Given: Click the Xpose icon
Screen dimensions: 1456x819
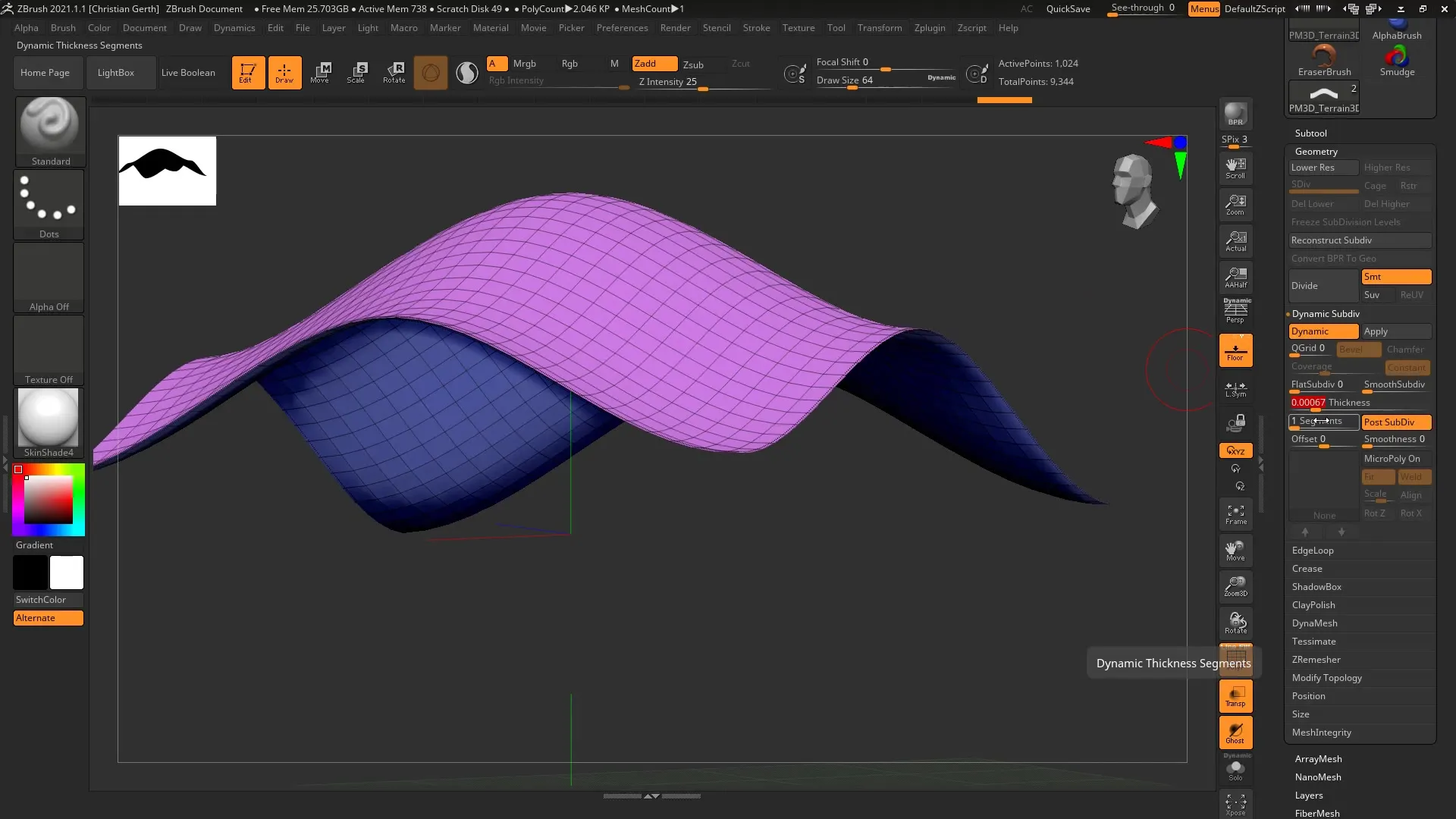Looking at the screenshot, I should pyautogui.click(x=1236, y=805).
